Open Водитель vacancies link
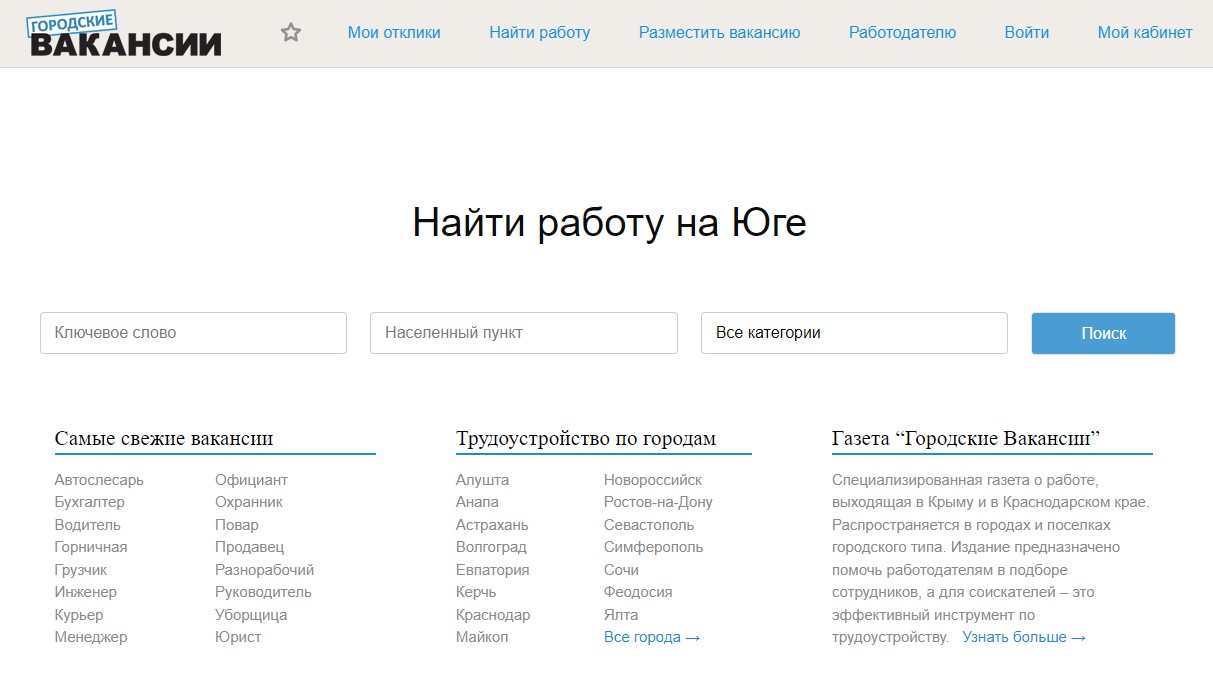The image size is (1213, 680). tap(88, 525)
